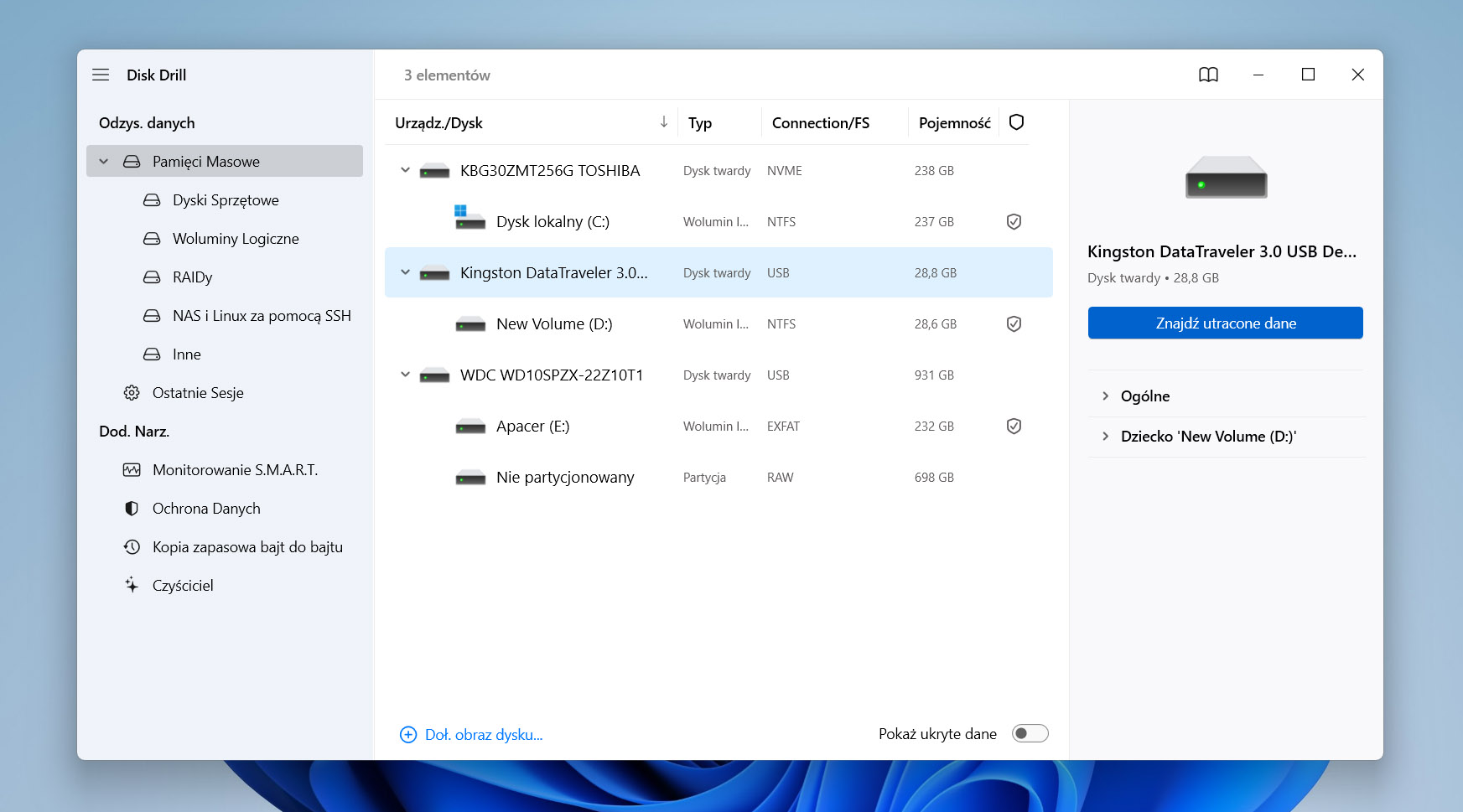Screen dimensions: 1463x812
Task: Sort by Urządz./Dysk column header
Action: click(438, 123)
